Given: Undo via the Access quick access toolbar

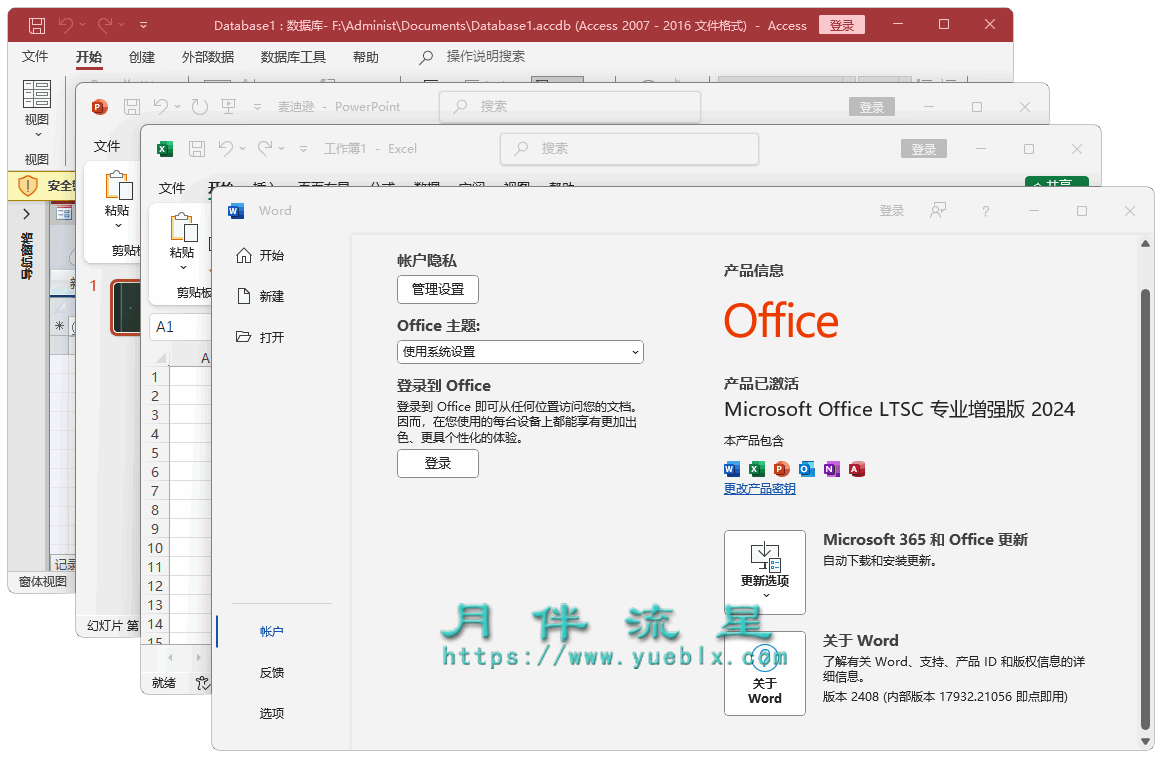Looking at the screenshot, I should pos(66,25).
